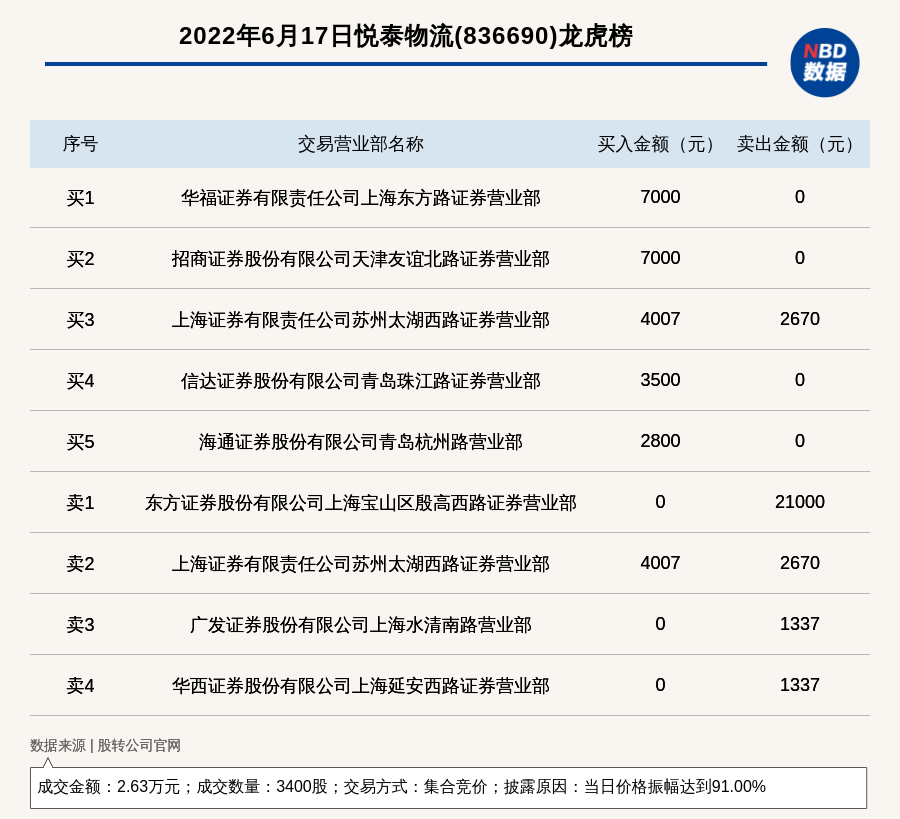Select 东方证券股份有限公司上海宝山区殷高西路证券营业部
This screenshot has height=819, width=900.
(x=360, y=503)
